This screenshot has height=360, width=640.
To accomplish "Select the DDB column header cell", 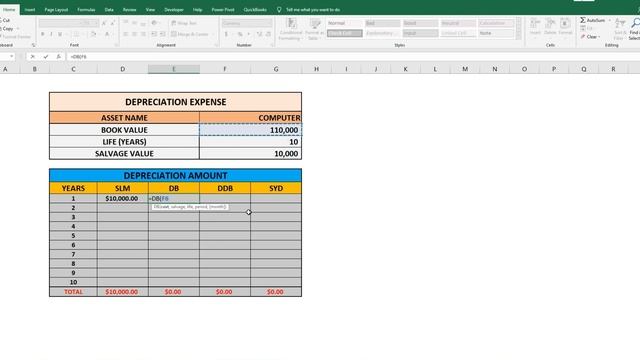I will click(x=225, y=188).
